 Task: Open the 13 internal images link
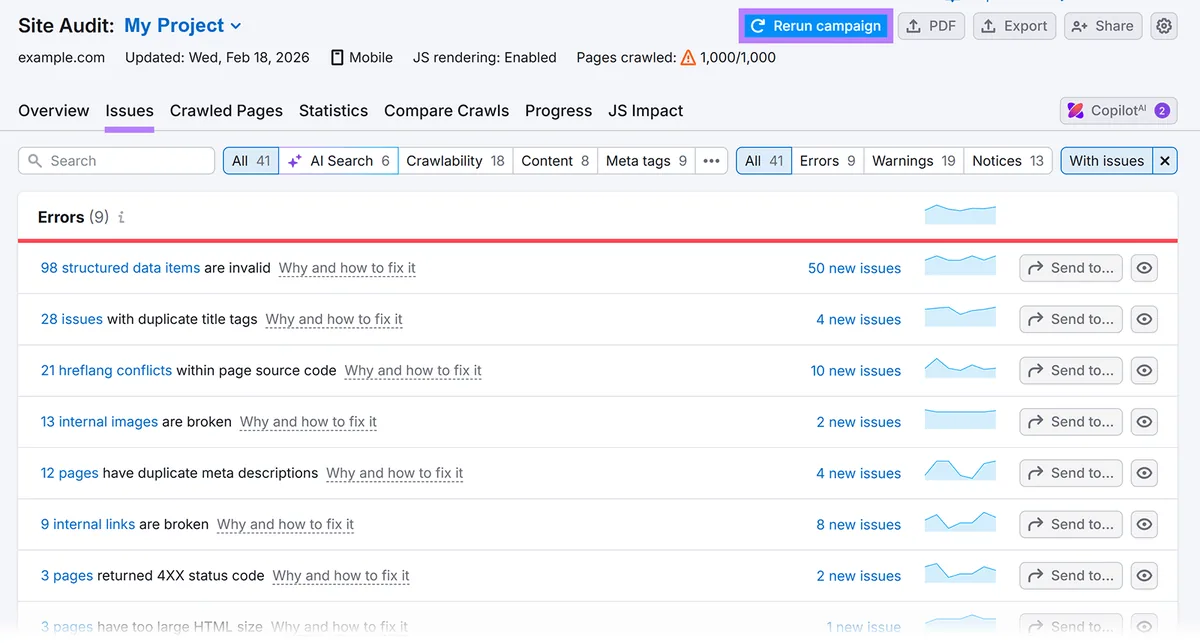[99, 422]
